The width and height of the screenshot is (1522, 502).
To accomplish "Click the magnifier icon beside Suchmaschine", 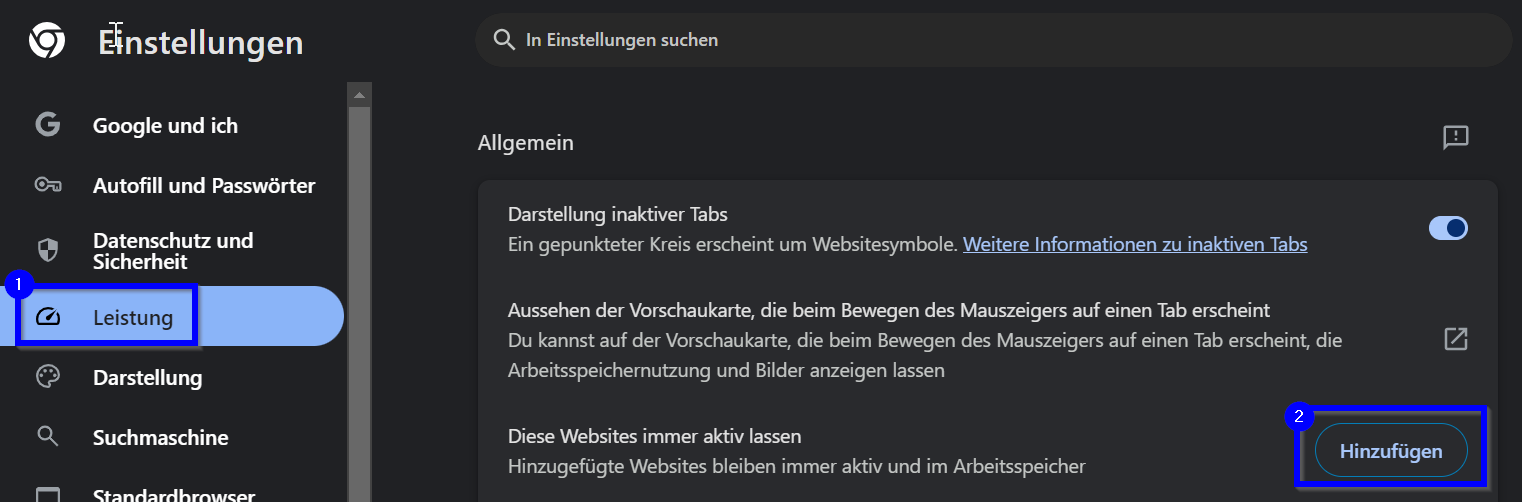I will [47, 437].
